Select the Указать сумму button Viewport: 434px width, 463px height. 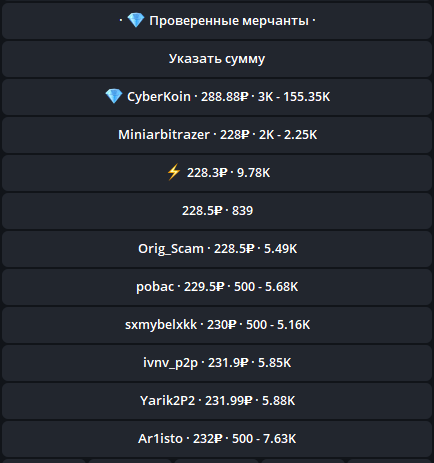coord(217,59)
